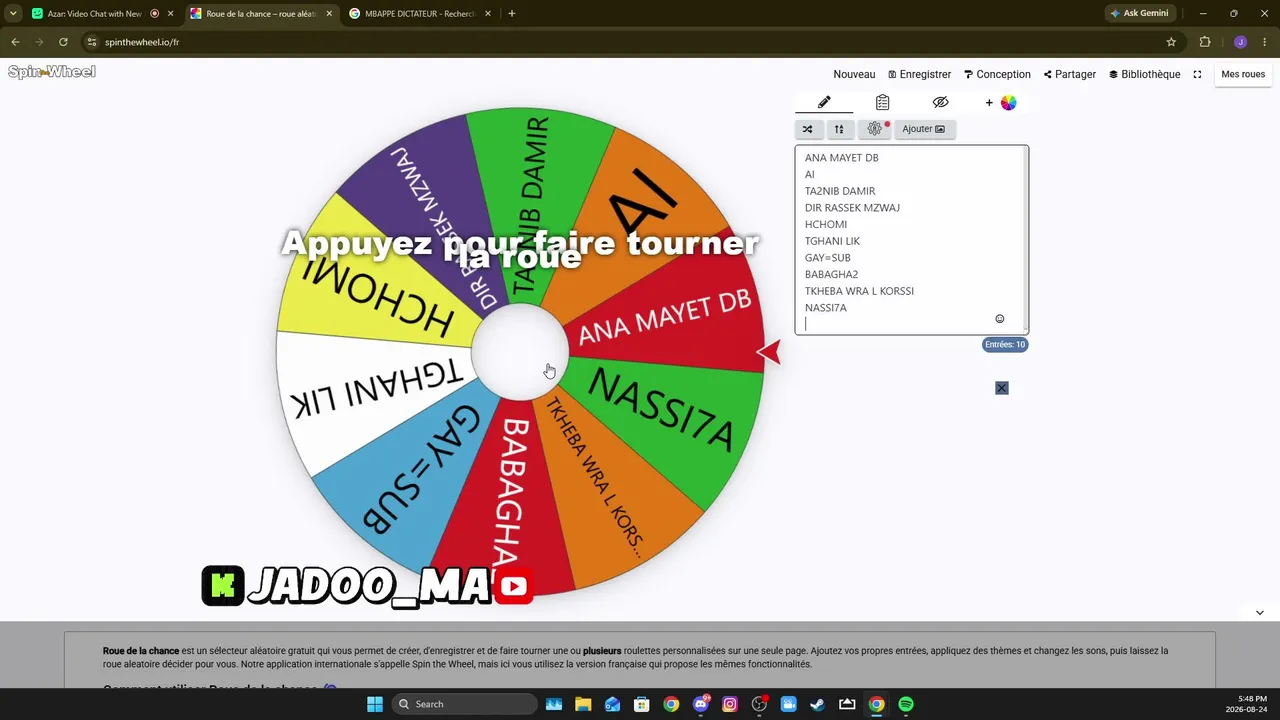The width and height of the screenshot is (1280, 720).
Task: Open the Mes roues button
Action: (x=1243, y=74)
